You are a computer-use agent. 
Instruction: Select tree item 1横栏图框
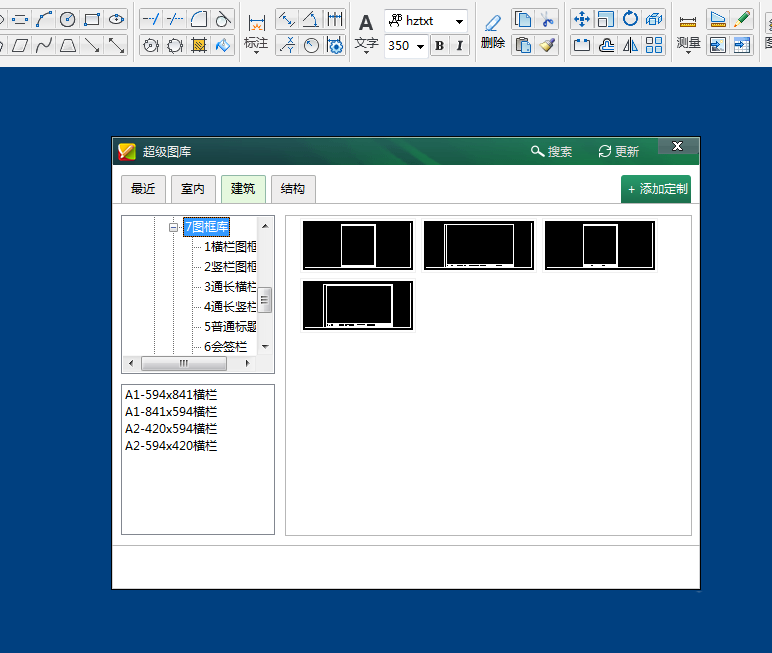pos(230,247)
